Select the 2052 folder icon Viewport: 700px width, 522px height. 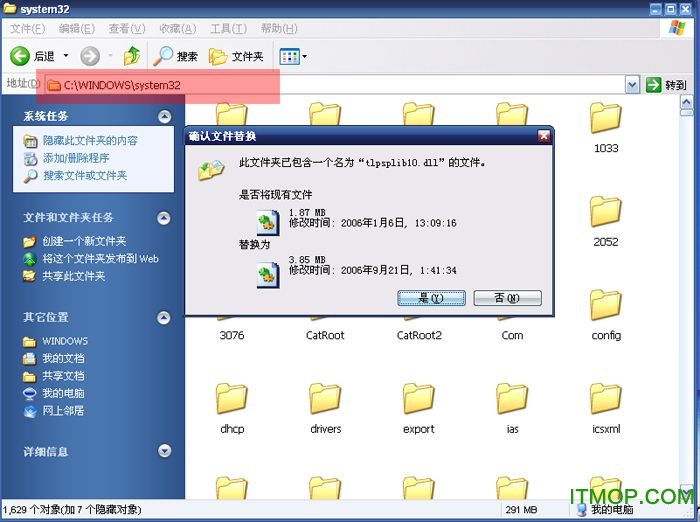tap(605, 212)
